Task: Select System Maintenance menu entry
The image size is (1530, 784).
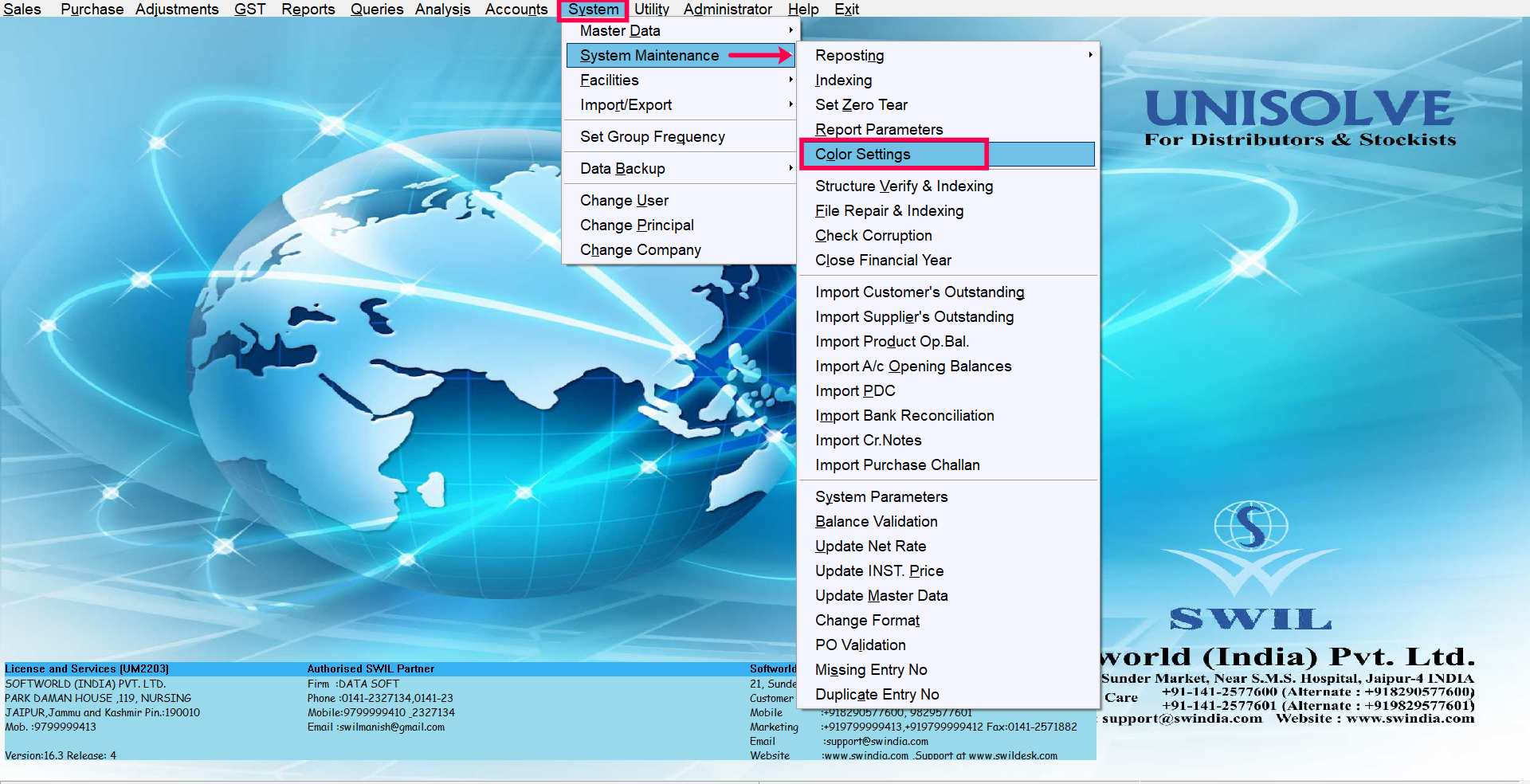Action: pos(681,56)
